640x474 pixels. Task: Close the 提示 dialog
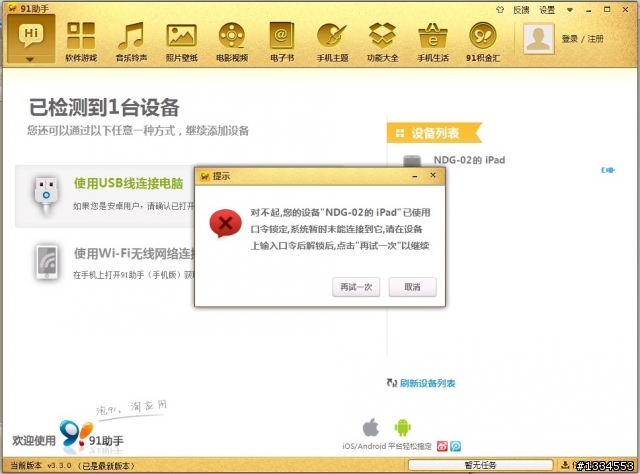[x=433, y=175]
